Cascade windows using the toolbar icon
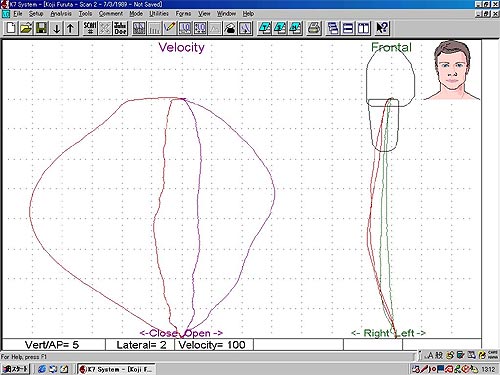 333,28
